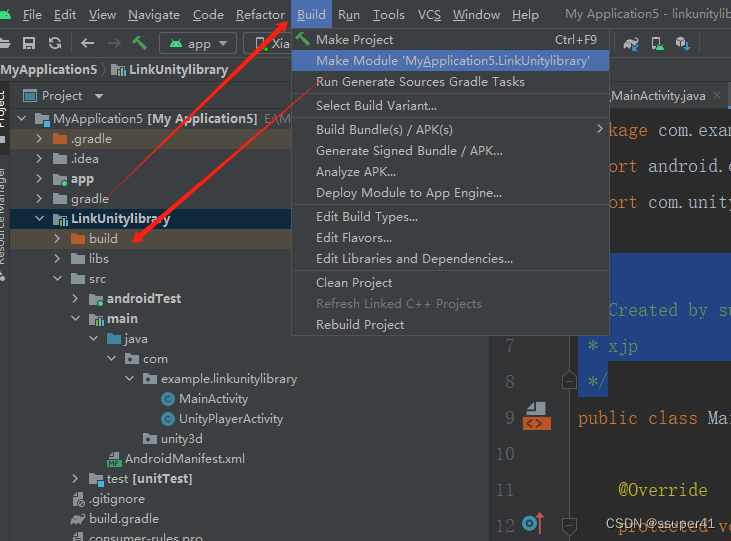This screenshot has height=541, width=731.
Task: Click the LinkUnitylibrary breadcrumb
Action: click(171, 70)
